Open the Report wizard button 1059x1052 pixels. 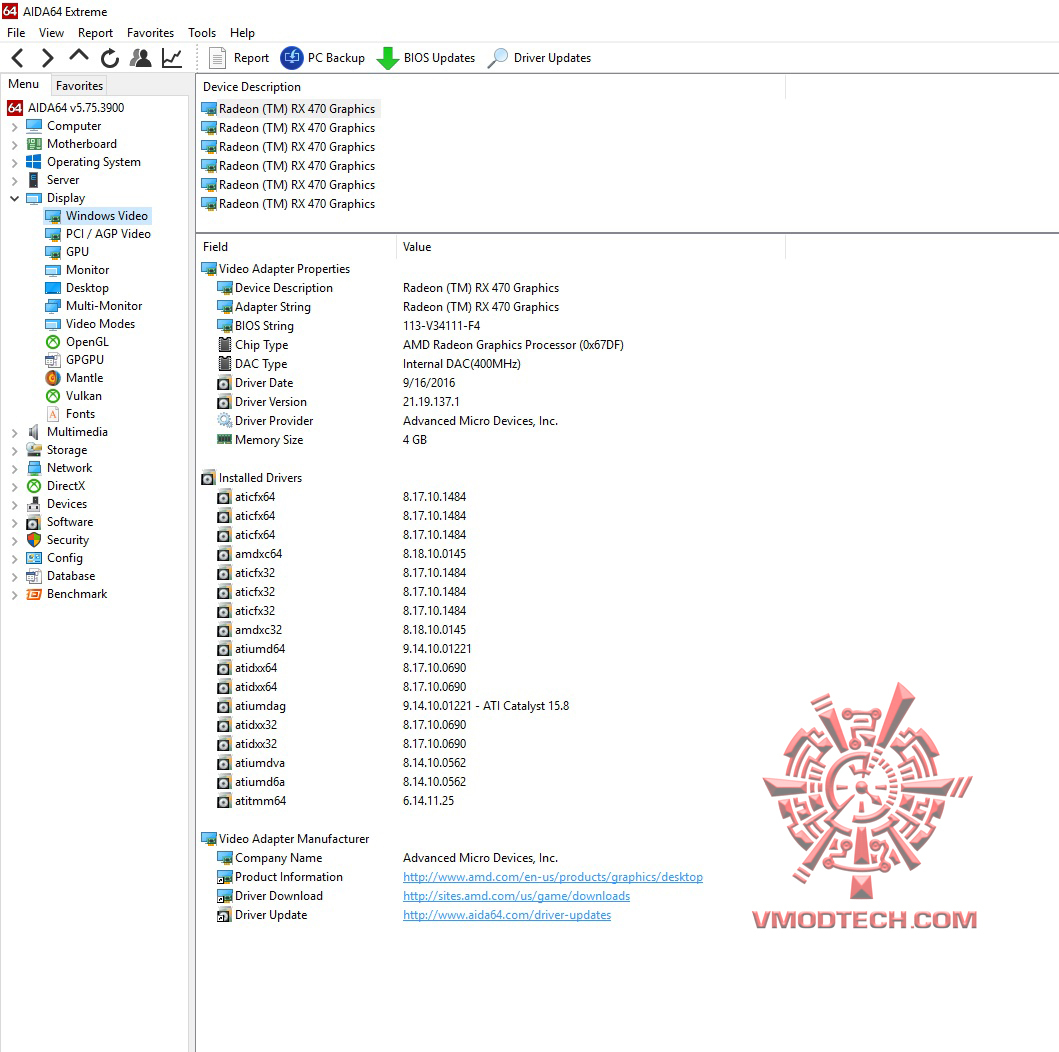click(238, 58)
